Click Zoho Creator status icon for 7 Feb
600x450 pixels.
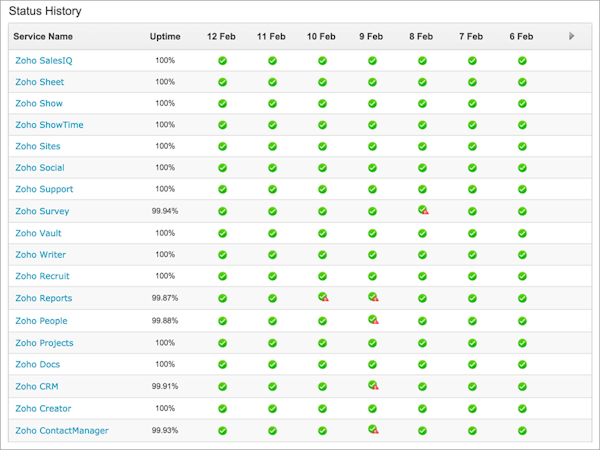(472, 408)
